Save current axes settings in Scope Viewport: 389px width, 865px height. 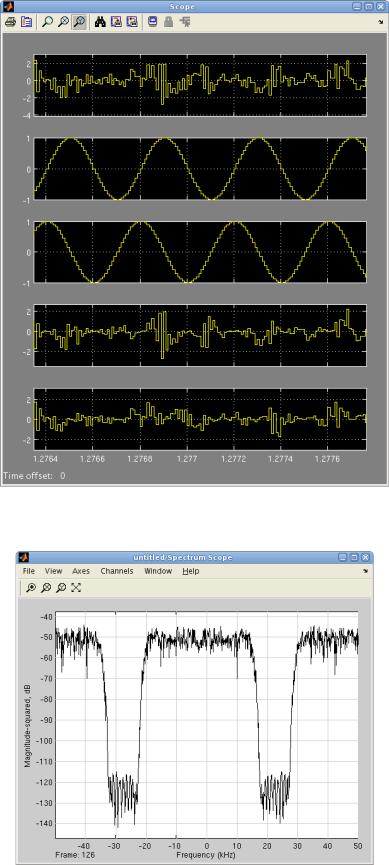(116, 22)
